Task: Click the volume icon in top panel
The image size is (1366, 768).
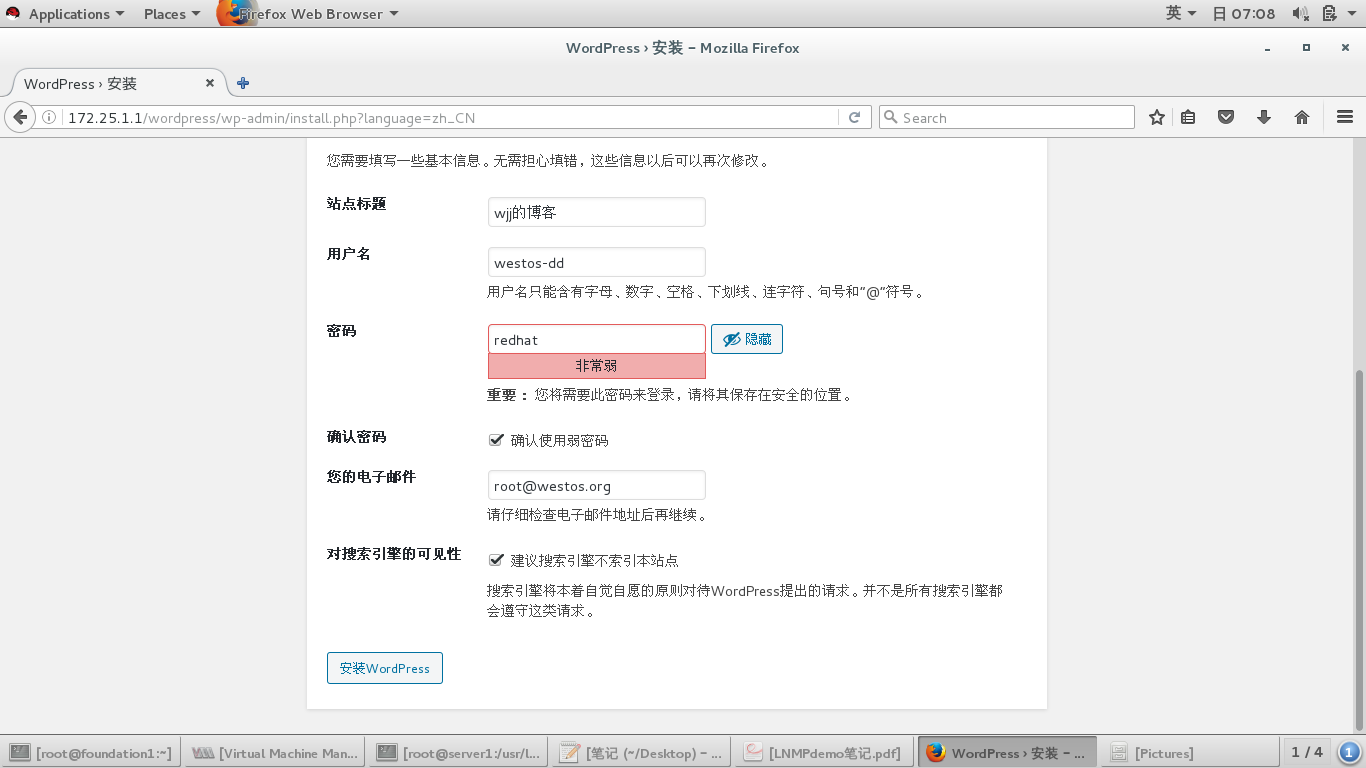Action: [x=1300, y=14]
